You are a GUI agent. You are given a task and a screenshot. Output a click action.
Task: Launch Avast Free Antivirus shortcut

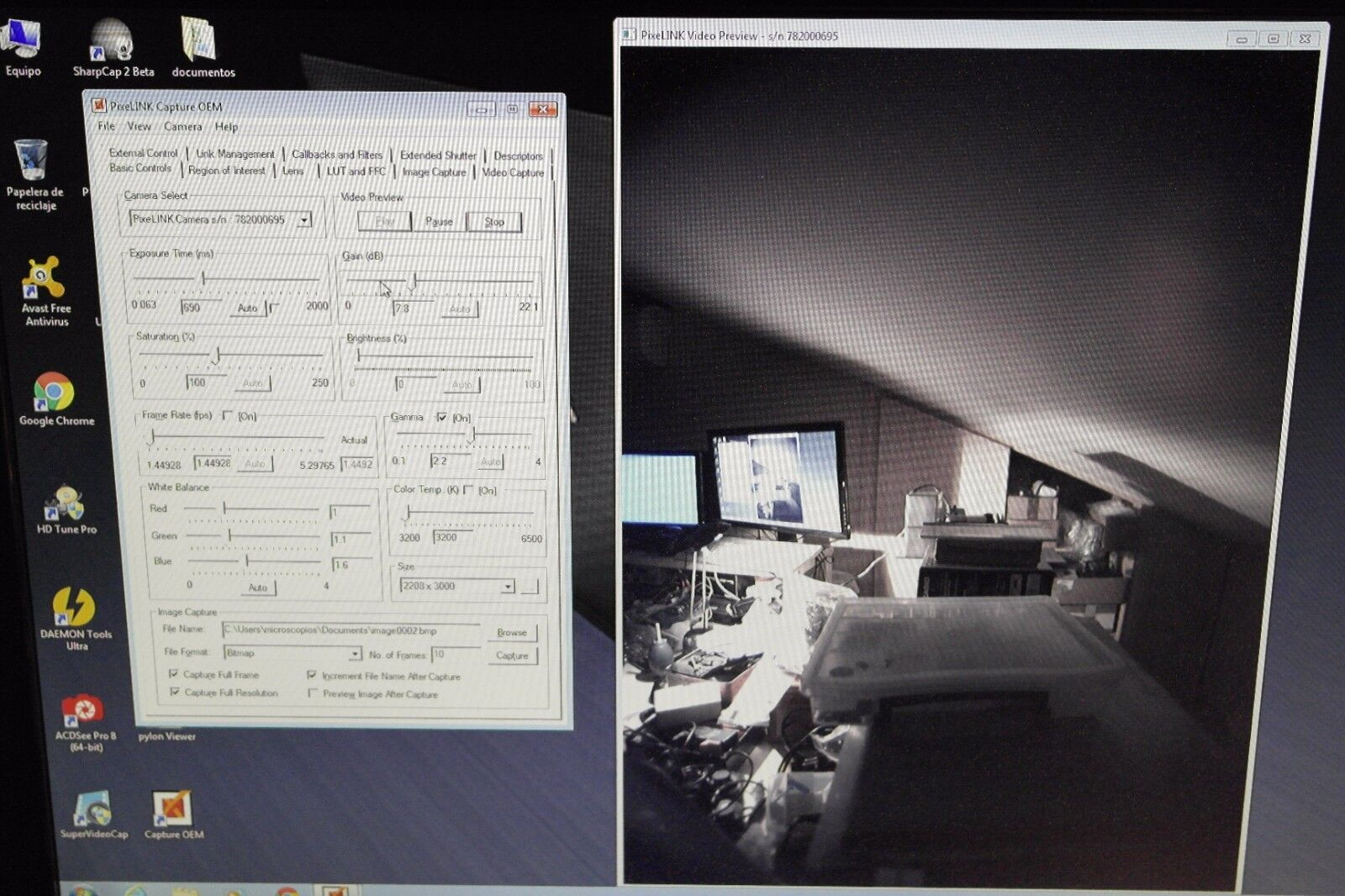pyautogui.click(x=45, y=291)
